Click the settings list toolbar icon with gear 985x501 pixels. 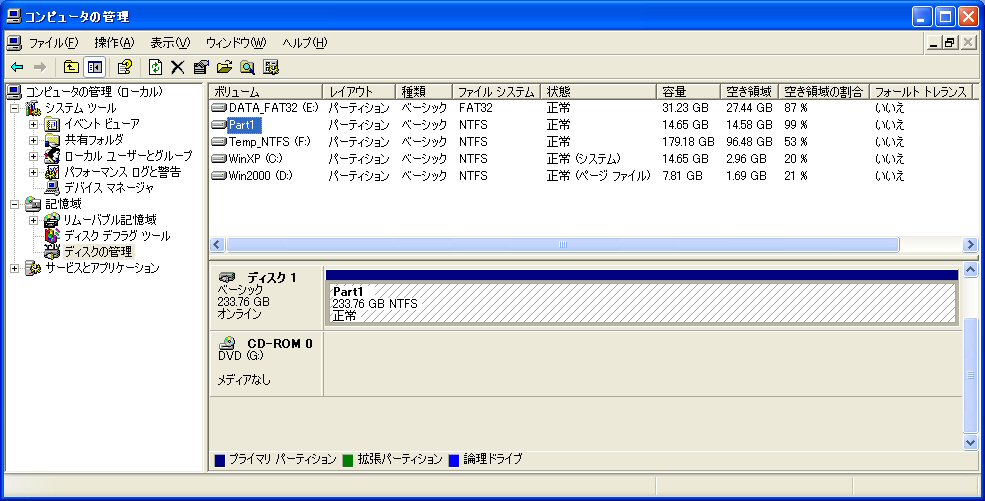[271, 67]
